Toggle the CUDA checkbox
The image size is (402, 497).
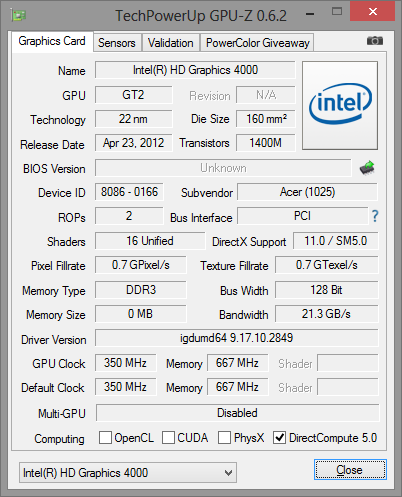[x=168, y=438]
